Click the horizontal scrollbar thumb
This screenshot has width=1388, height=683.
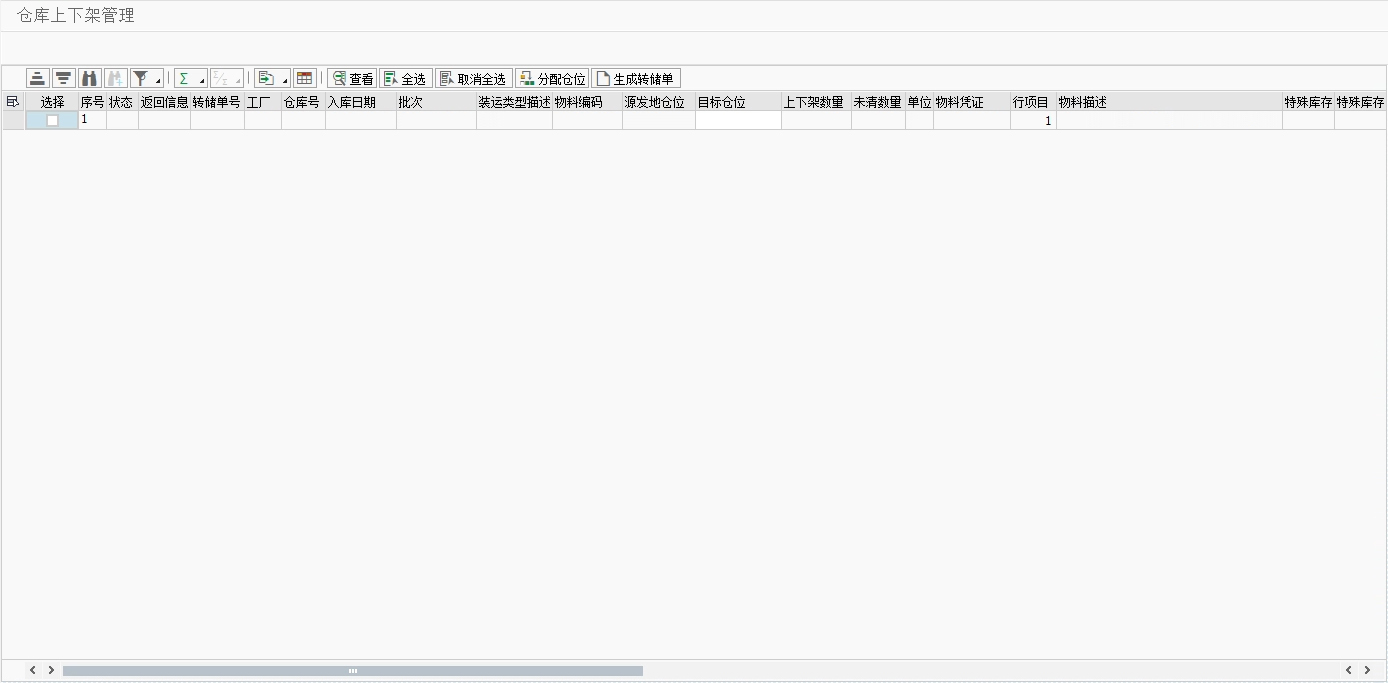pyautogui.click(x=352, y=671)
